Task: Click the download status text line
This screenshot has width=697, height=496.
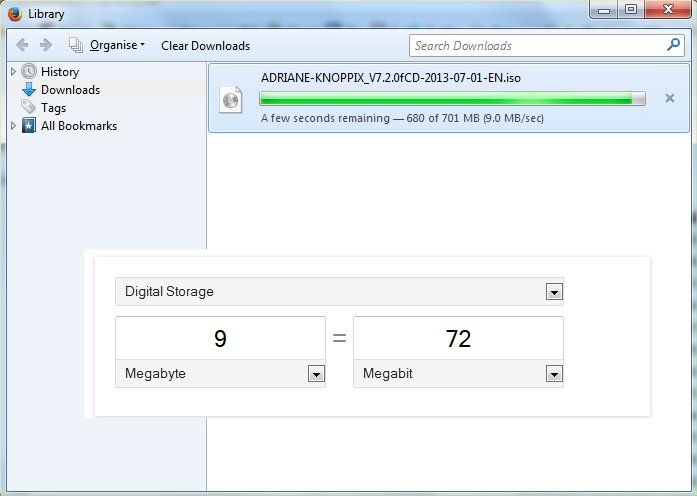Action: pos(402,118)
